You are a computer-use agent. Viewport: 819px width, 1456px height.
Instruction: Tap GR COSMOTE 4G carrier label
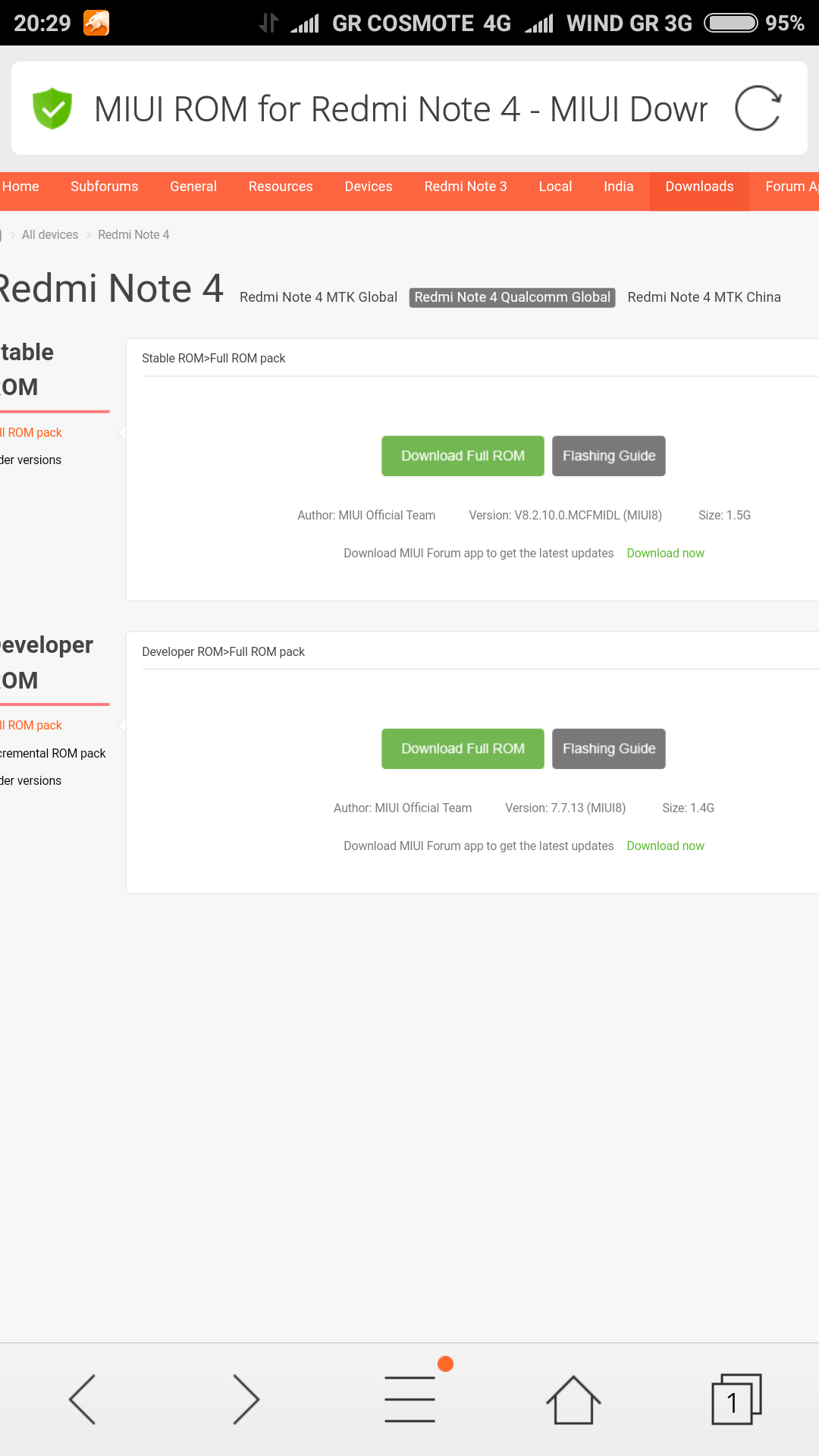pyautogui.click(x=422, y=23)
